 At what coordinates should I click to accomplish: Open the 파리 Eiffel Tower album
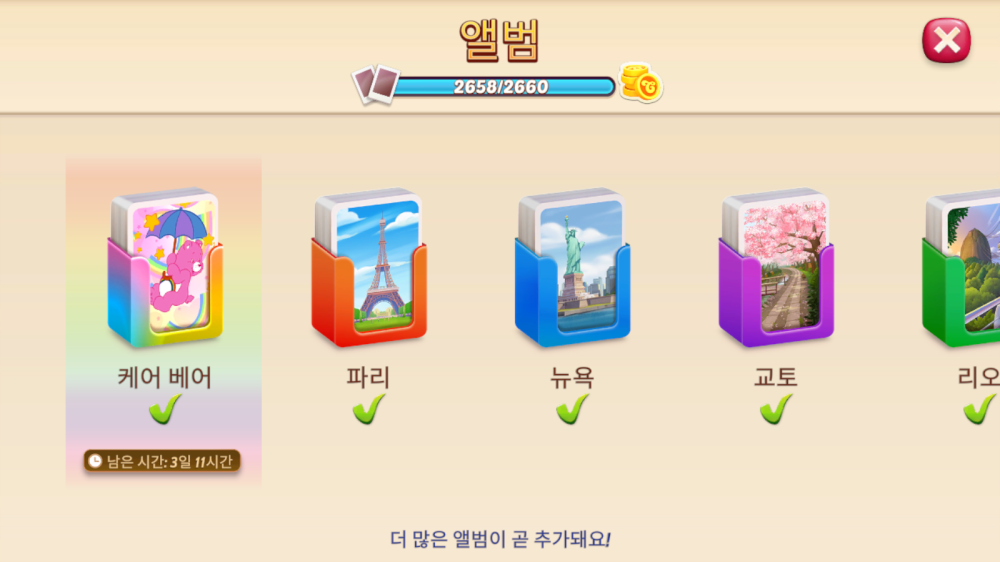pyautogui.click(x=369, y=267)
